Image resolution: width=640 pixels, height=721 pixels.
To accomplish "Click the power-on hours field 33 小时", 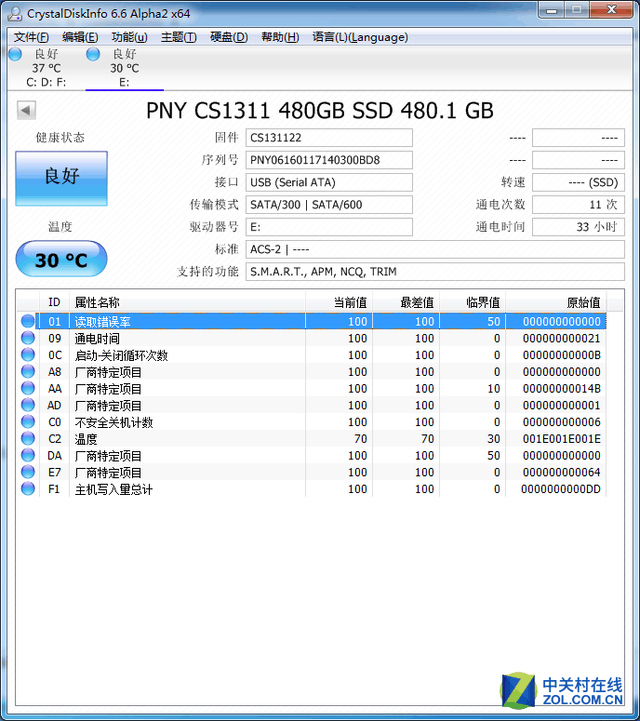I will click(578, 227).
